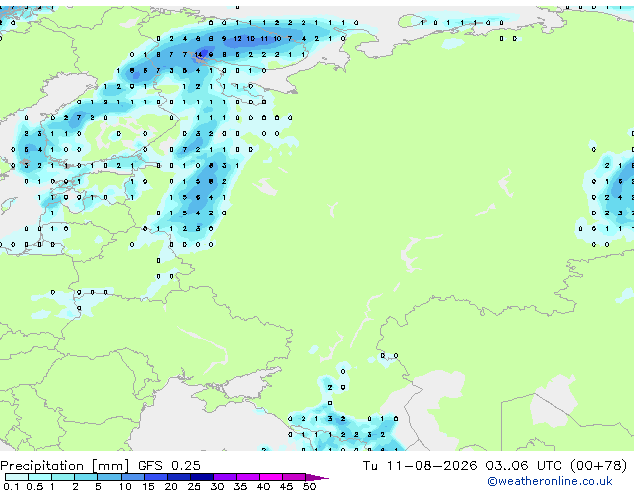Open the weatheronline.co.uk link
Image resolution: width=634 pixels, height=490 pixels.
[550, 481]
